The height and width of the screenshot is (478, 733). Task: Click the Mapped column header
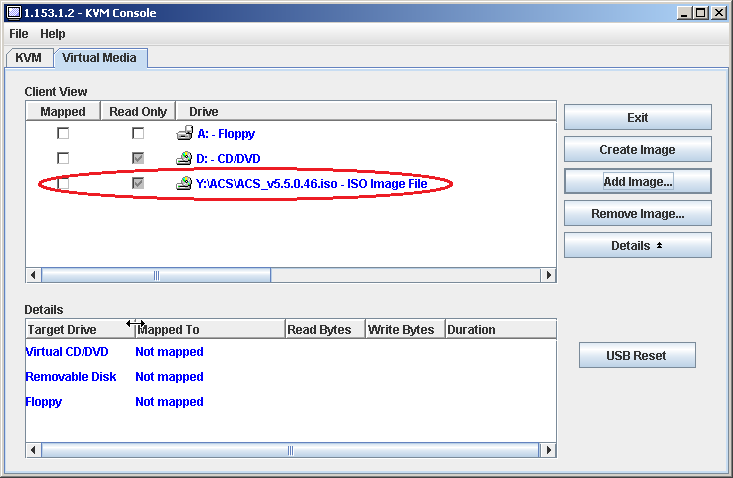pos(63,112)
